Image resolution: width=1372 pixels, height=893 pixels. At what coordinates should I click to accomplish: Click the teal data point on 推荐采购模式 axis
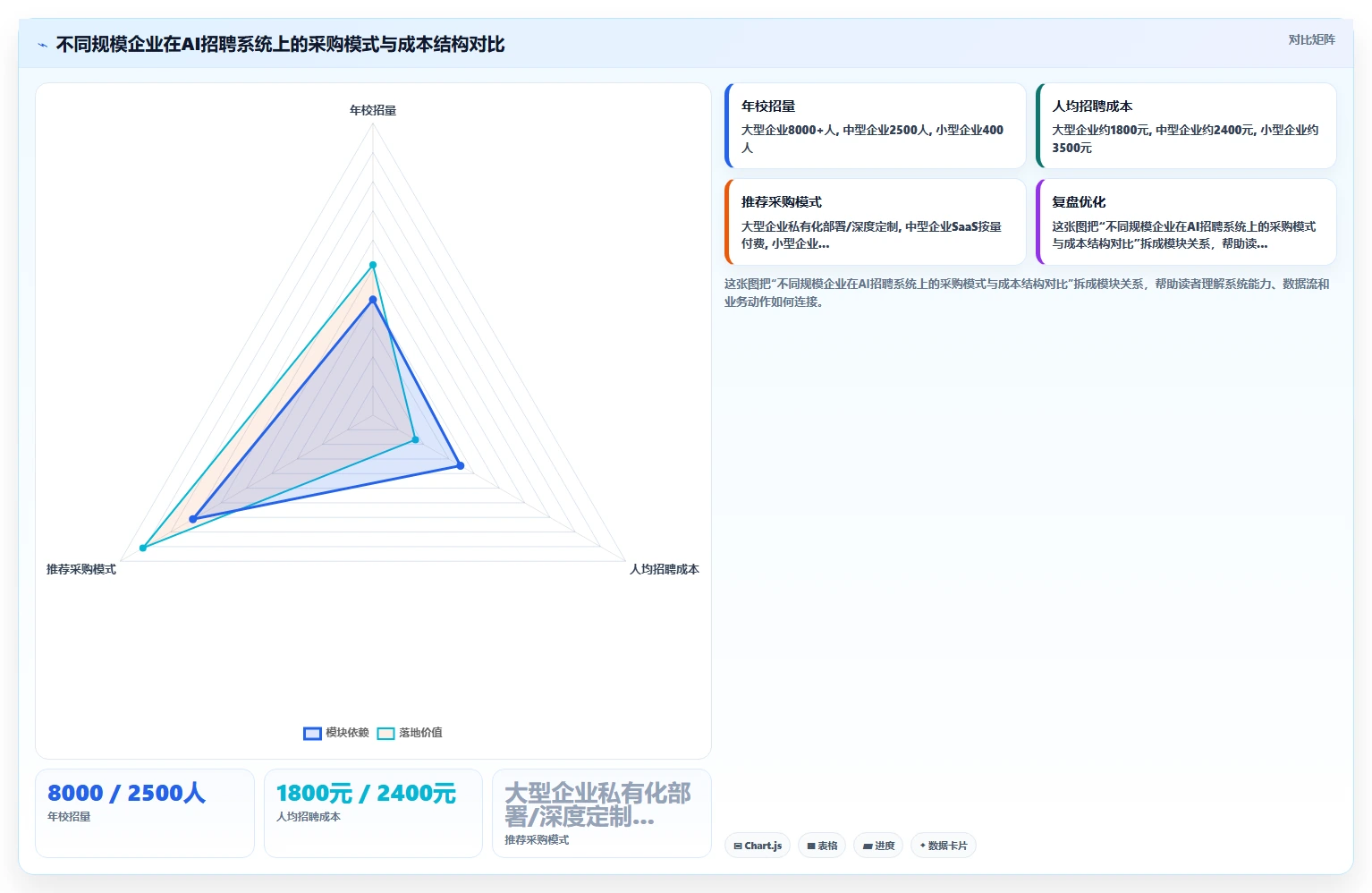143,548
